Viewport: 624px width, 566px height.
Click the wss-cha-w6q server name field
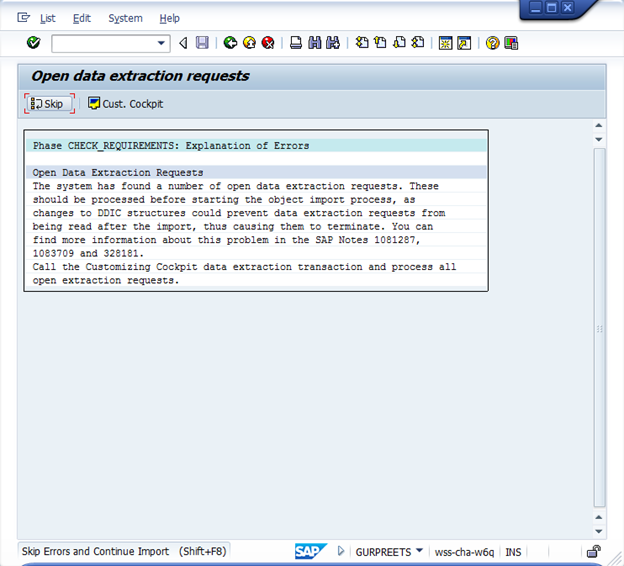pyautogui.click(x=464, y=552)
